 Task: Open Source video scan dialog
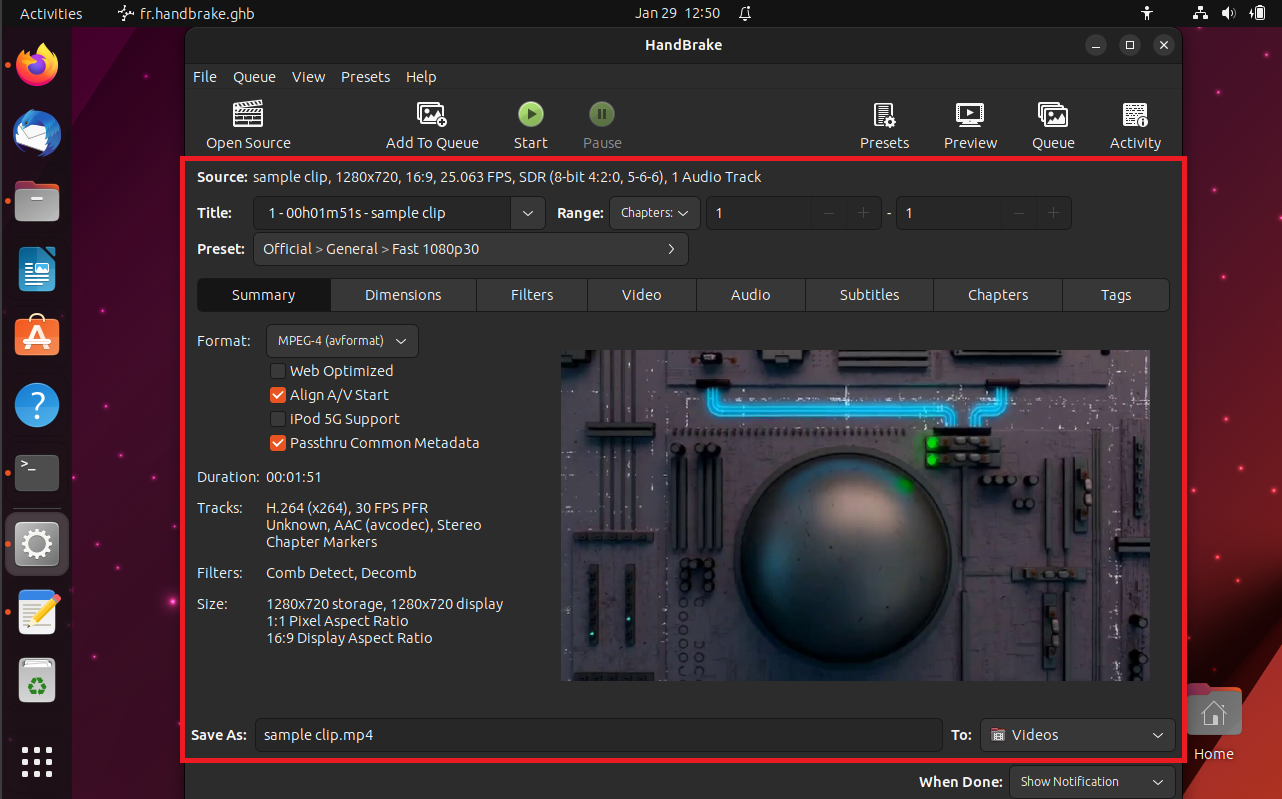[247, 124]
